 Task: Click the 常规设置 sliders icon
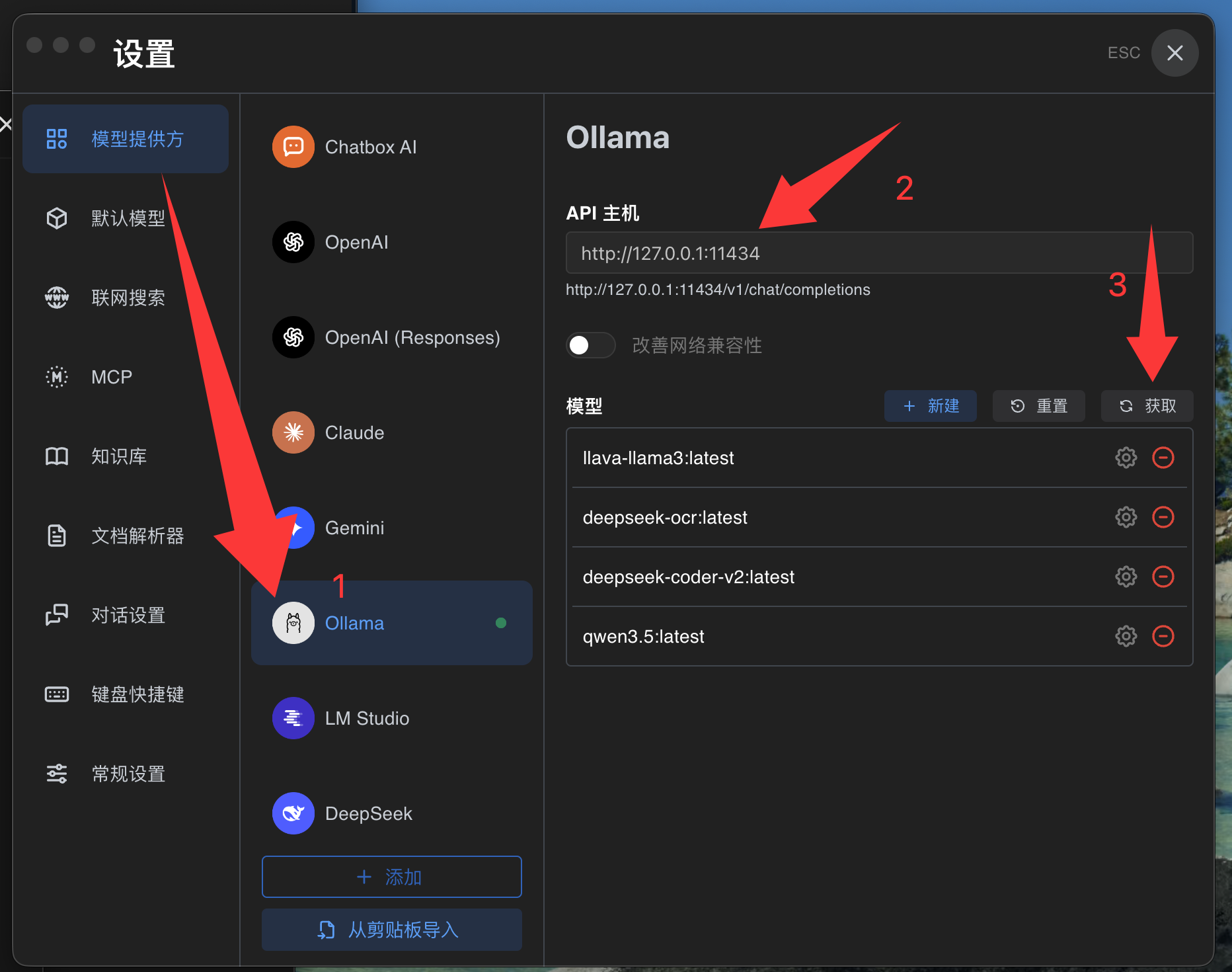coord(57,774)
